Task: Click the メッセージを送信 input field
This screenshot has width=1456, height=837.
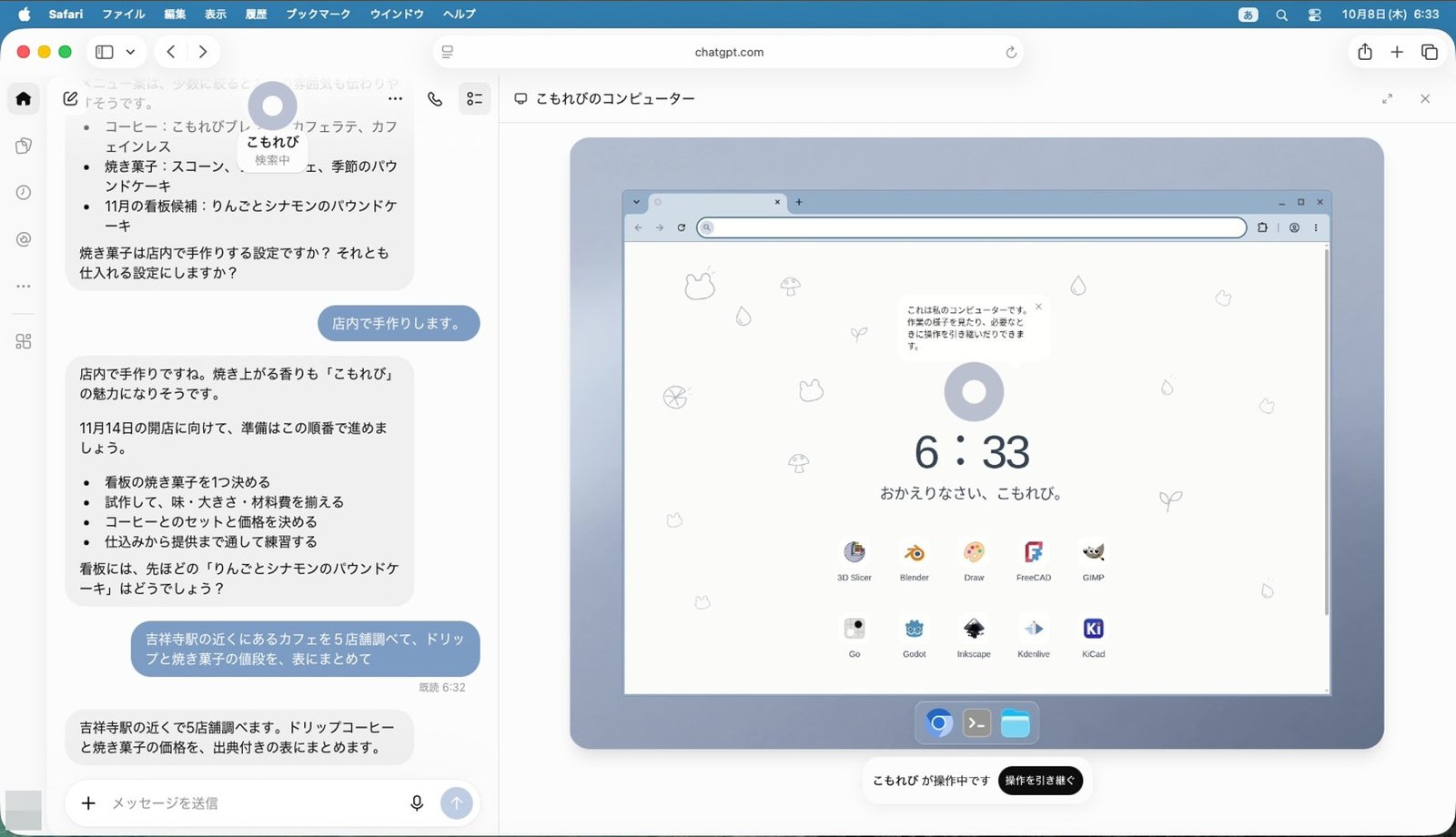Action: 255,802
